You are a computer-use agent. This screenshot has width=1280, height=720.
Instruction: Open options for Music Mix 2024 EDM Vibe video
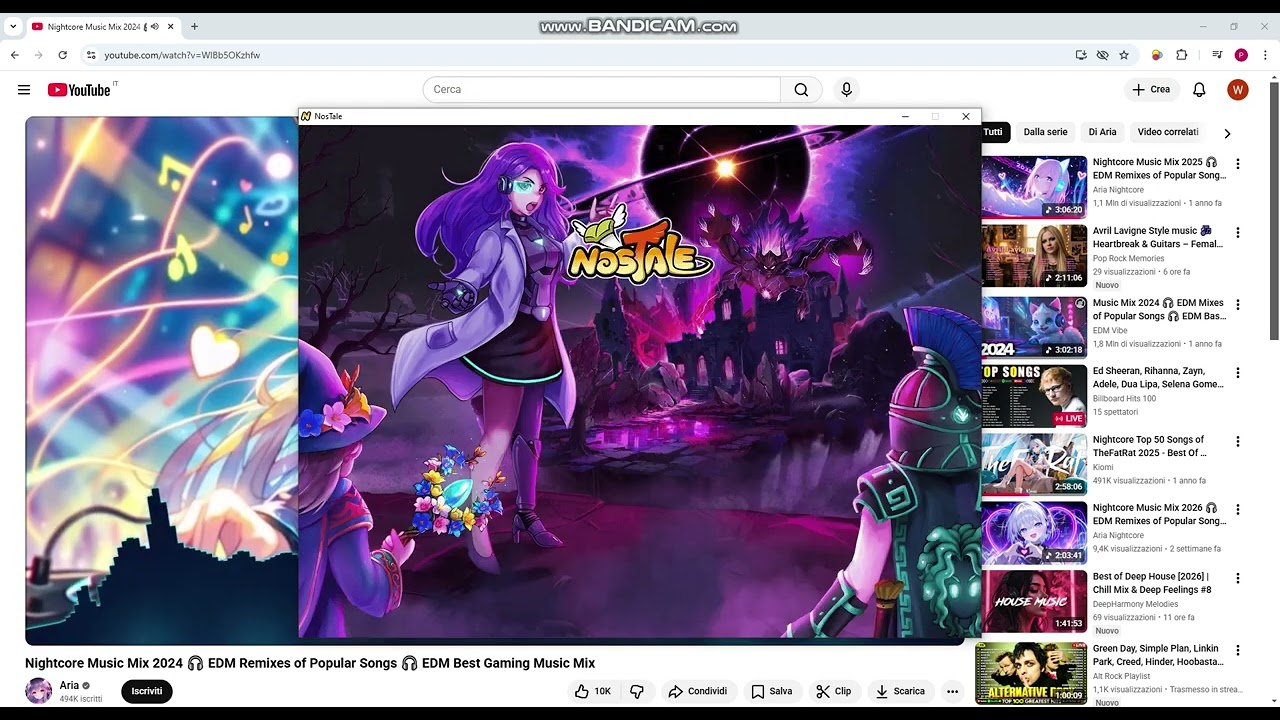point(1238,305)
